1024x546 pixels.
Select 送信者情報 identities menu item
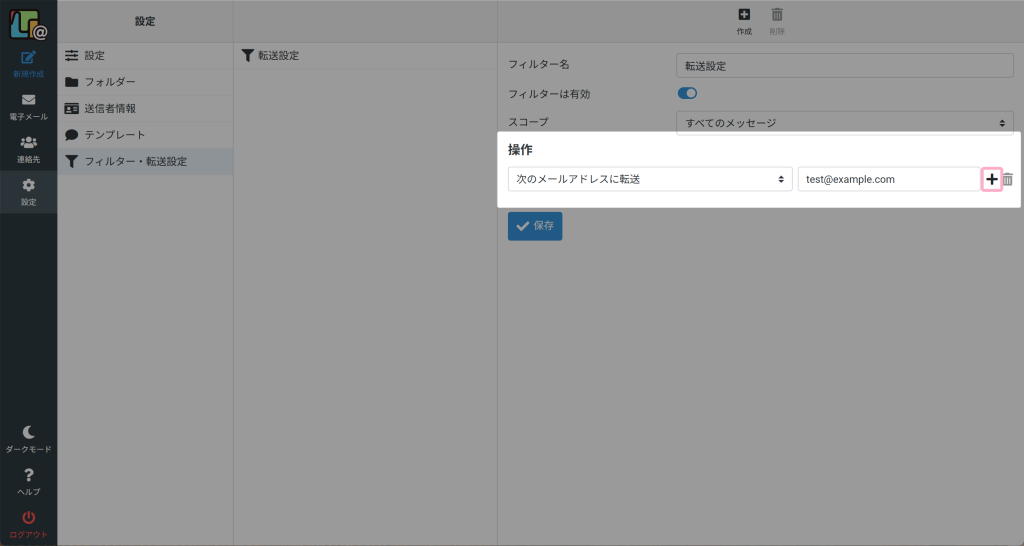click(145, 108)
